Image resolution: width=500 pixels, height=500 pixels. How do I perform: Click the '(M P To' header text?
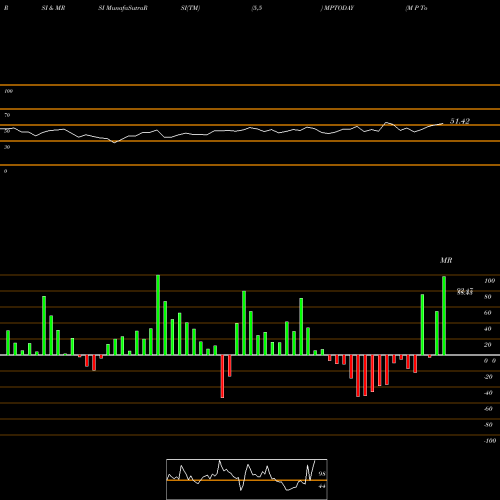coord(416,8)
